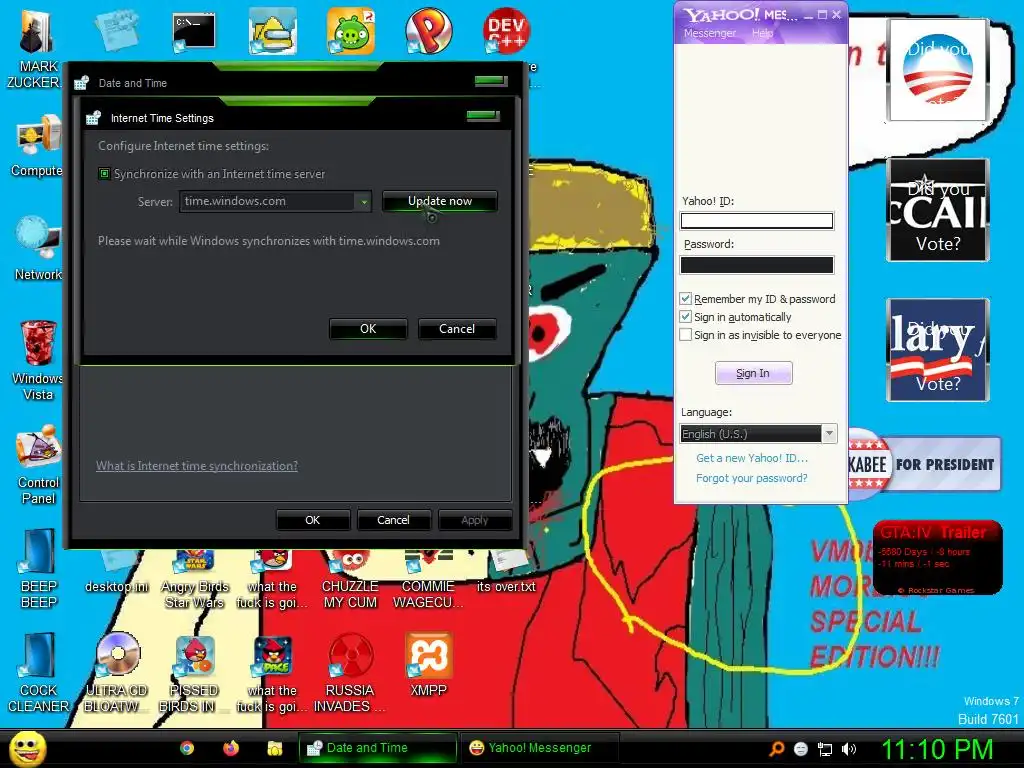Click OK in the Date and Time dialog
Image resolution: width=1024 pixels, height=768 pixels.
[x=313, y=520]
